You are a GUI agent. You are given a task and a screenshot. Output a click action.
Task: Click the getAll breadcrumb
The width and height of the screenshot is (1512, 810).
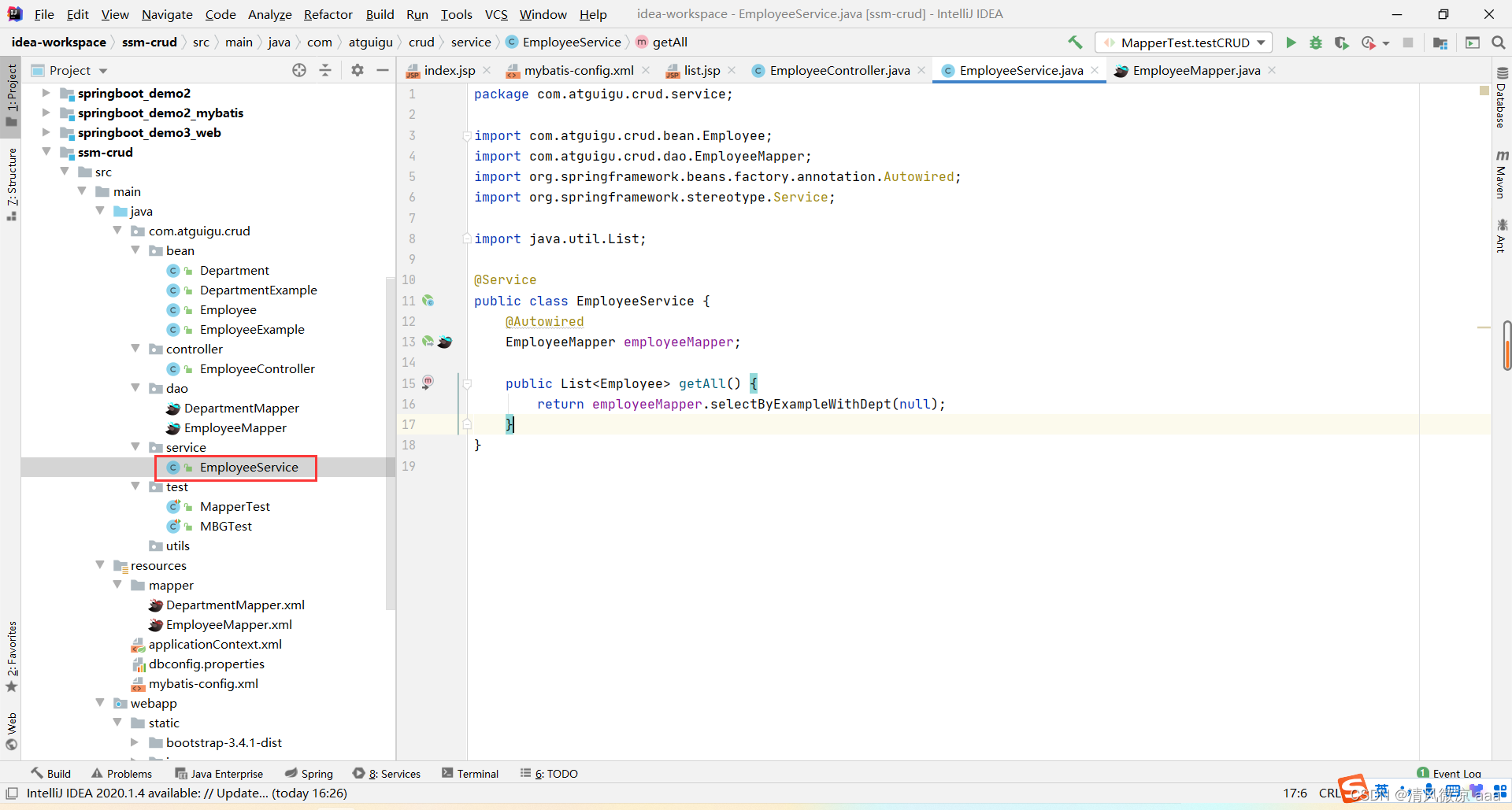point(661,43)
